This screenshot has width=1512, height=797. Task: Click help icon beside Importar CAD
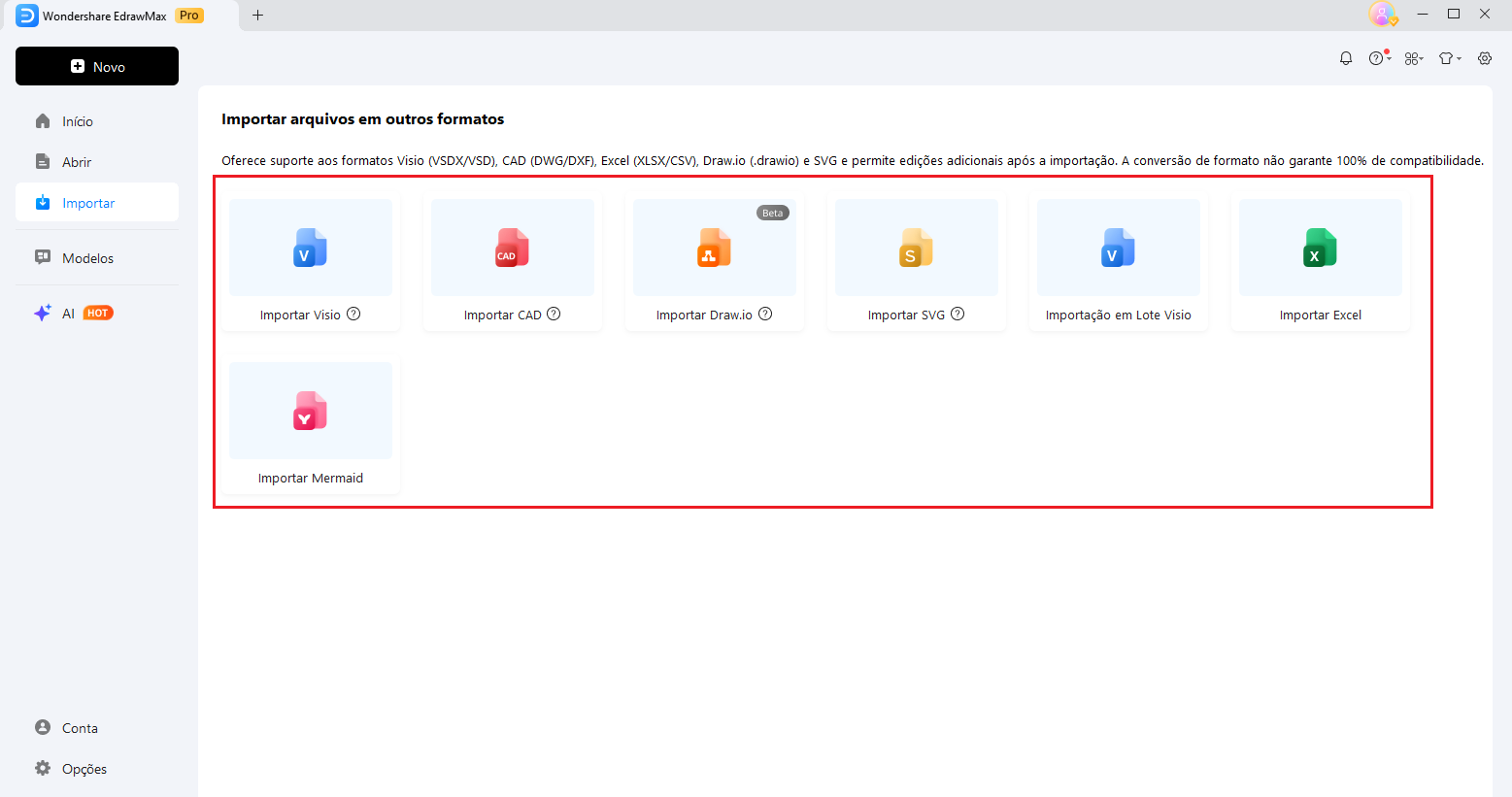pyautogui.click(x=554, y=314)
